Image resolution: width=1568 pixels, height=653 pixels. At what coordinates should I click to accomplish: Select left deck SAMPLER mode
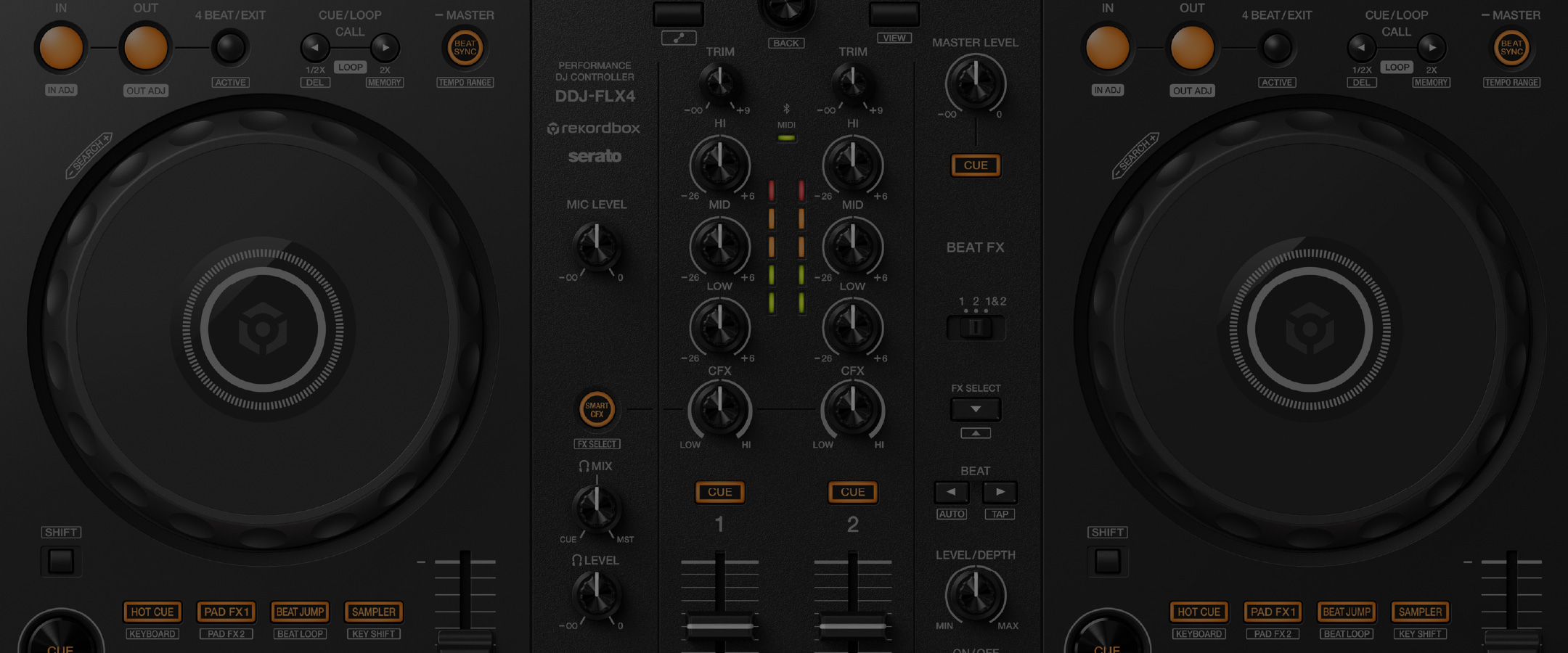coord(374,612)
